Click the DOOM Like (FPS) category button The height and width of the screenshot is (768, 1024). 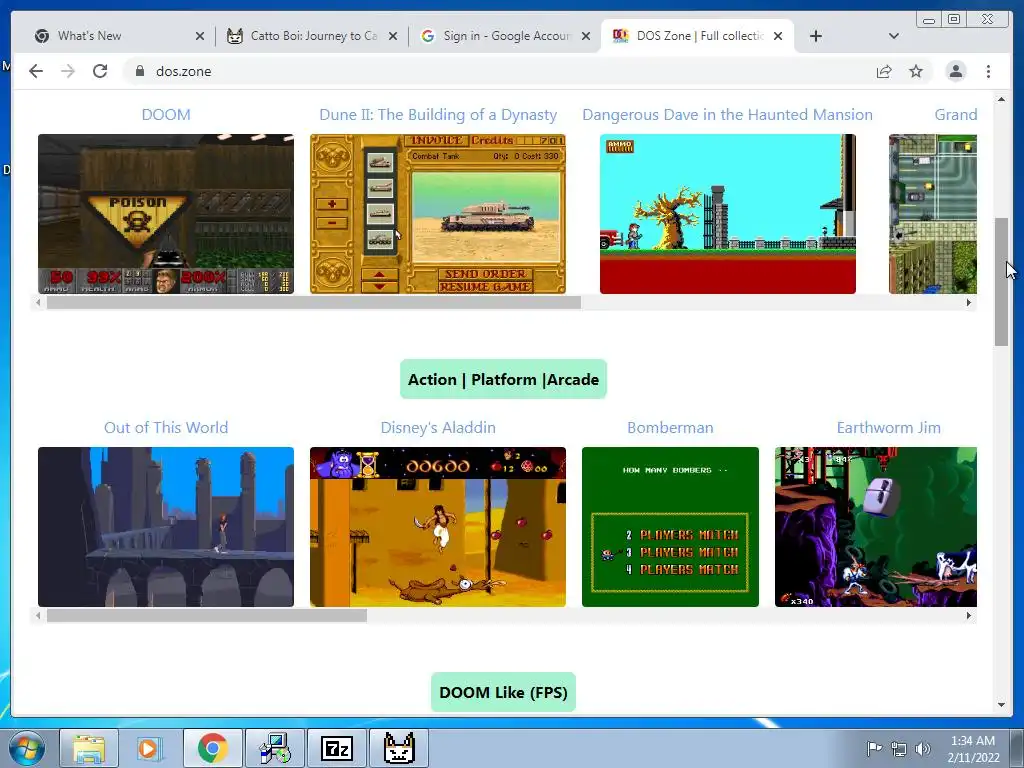[x=503, y=692]
